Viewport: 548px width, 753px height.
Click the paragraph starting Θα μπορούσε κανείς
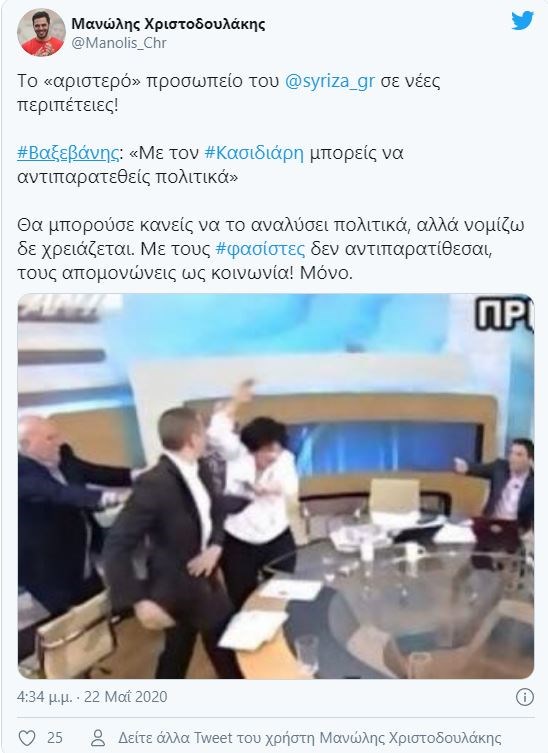271,249
